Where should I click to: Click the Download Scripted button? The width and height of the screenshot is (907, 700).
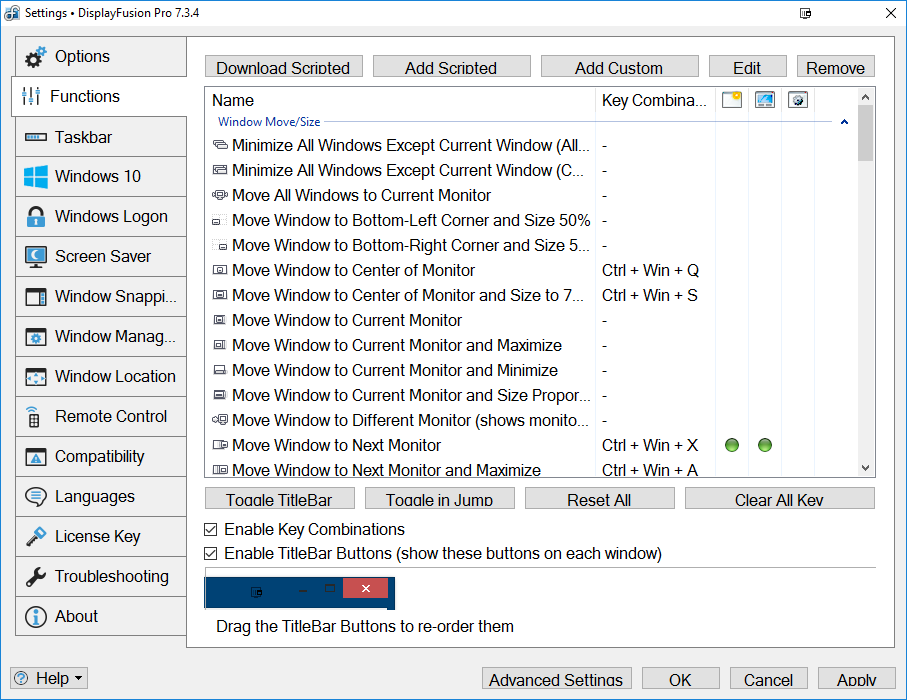283,67
